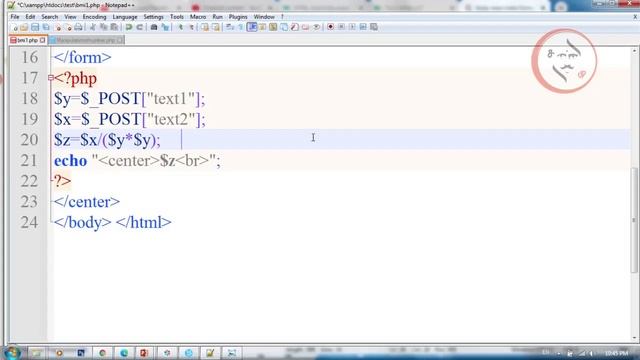Screen dimensions: 640x360
Task: Toggle synchronize vertical scrolling icon
Action: [x=205, y=27]
